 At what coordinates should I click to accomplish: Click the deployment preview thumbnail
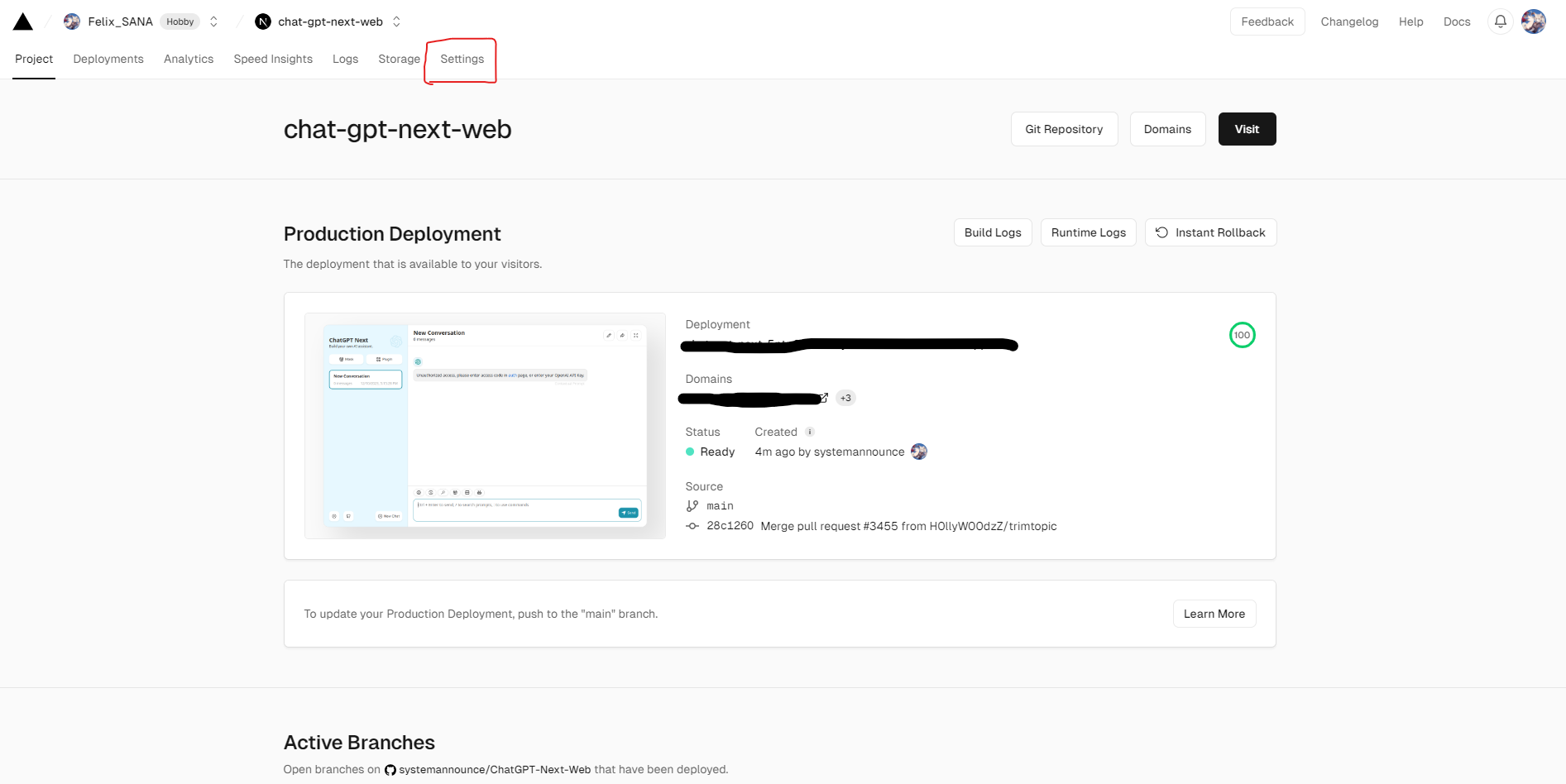485,426
